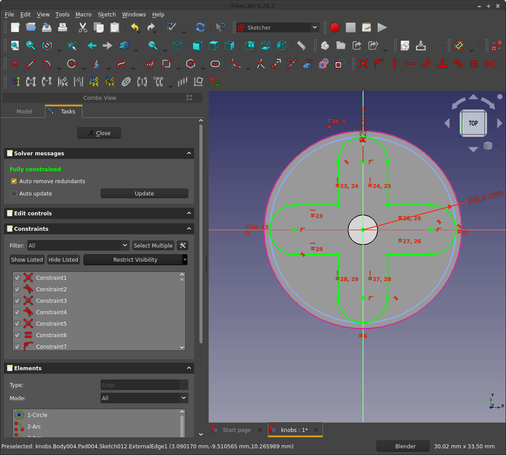Start macro recording with red button
This screenshot has width=506, height=455.
[335, 27]
